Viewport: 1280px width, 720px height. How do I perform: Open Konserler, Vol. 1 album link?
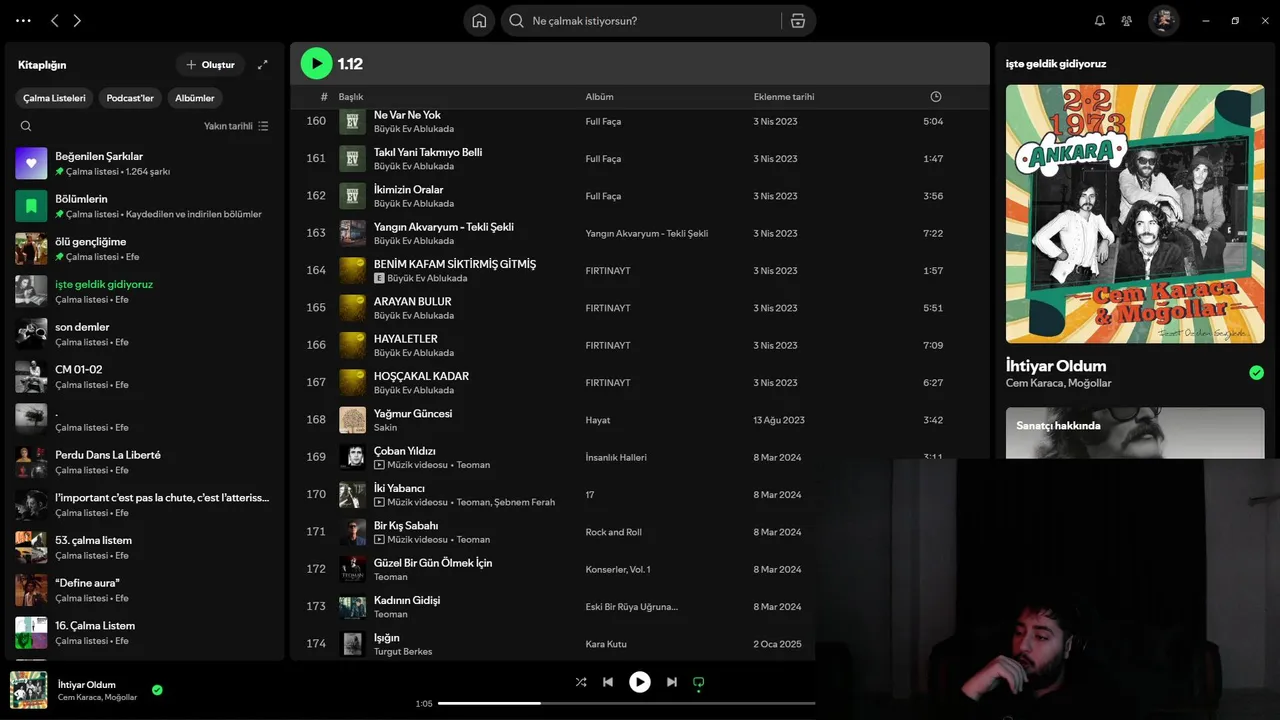[x=618, y=569]
